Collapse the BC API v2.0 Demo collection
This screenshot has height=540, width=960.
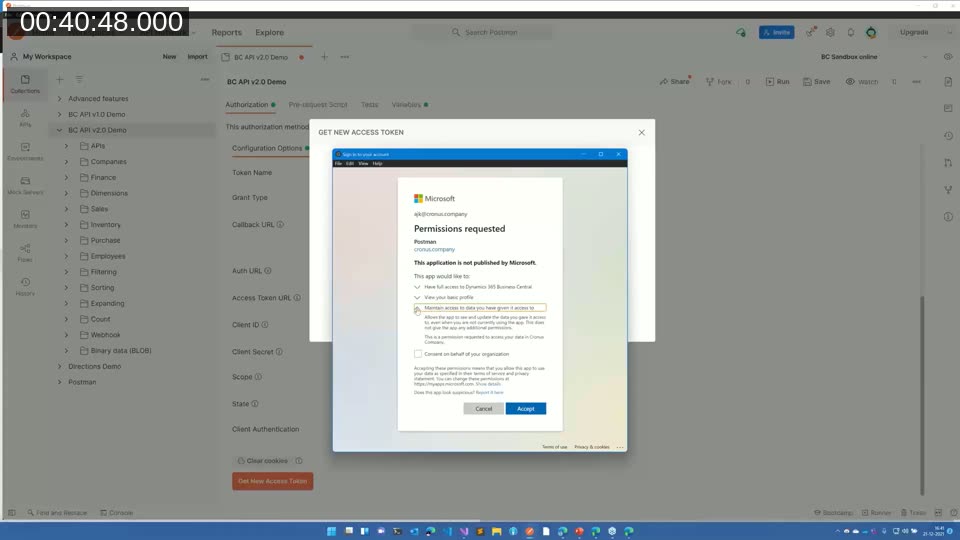click(59, 130)
